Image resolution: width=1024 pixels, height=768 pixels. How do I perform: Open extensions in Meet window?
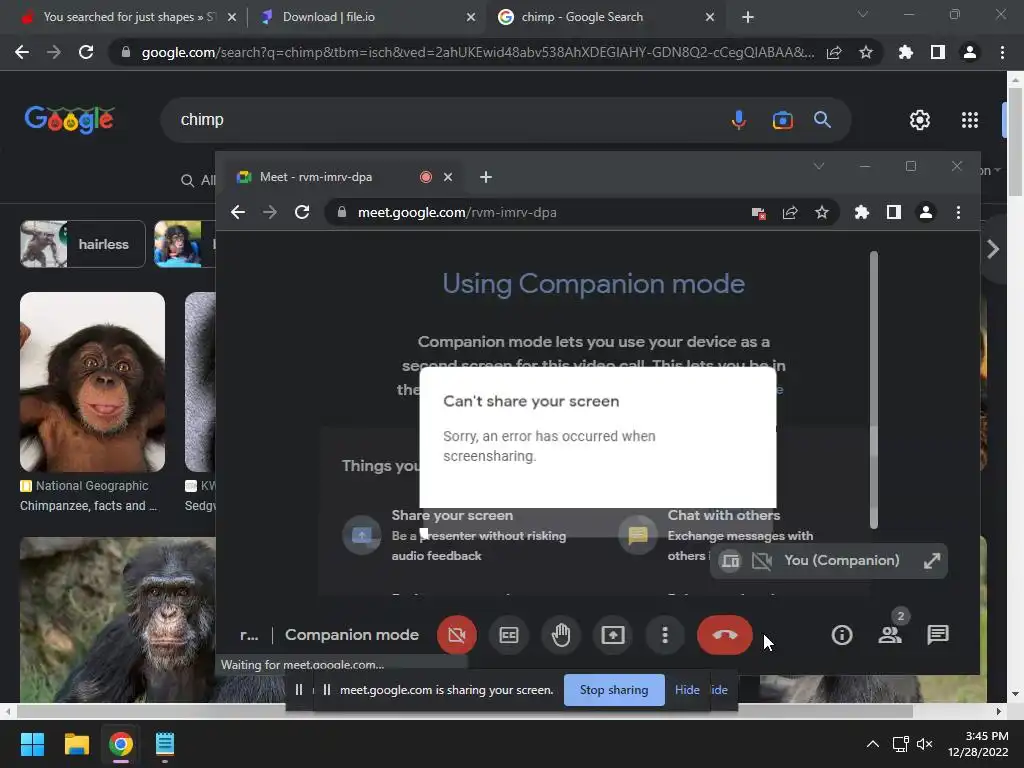pos(862,212)
